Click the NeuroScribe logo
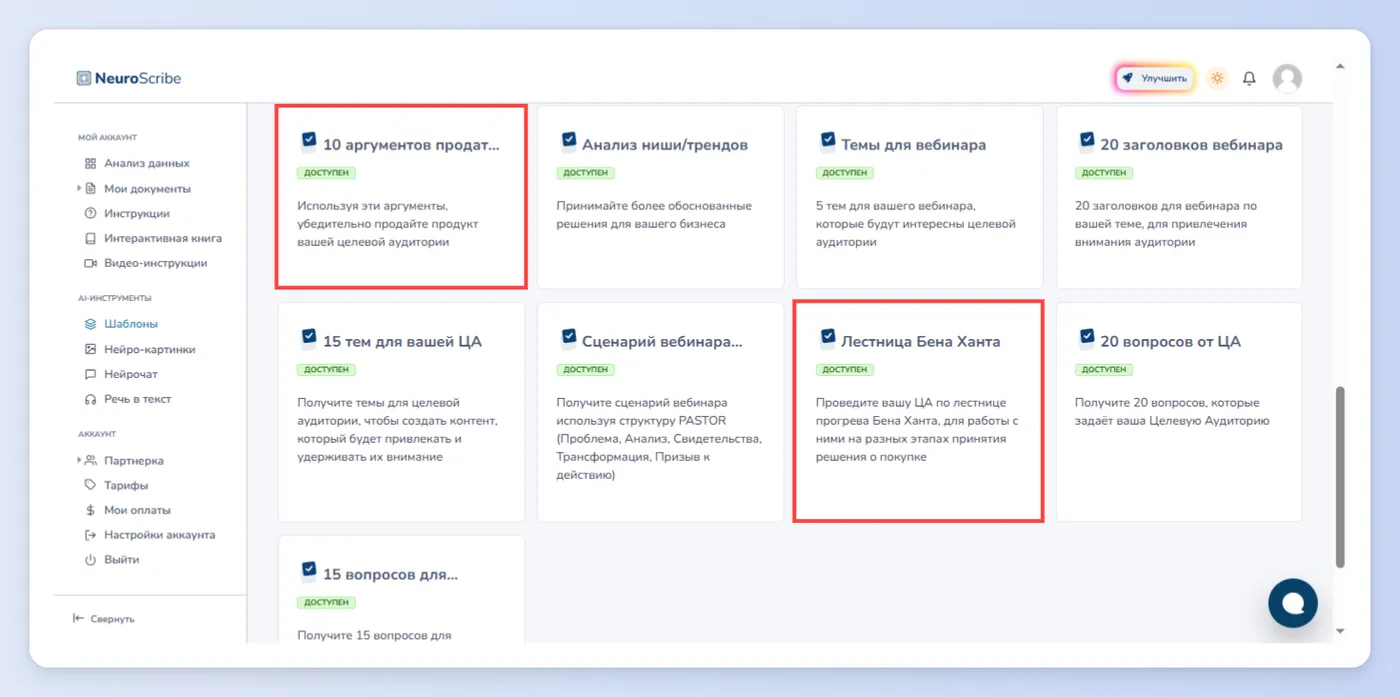1400x697 pixels. click(129, 78)
